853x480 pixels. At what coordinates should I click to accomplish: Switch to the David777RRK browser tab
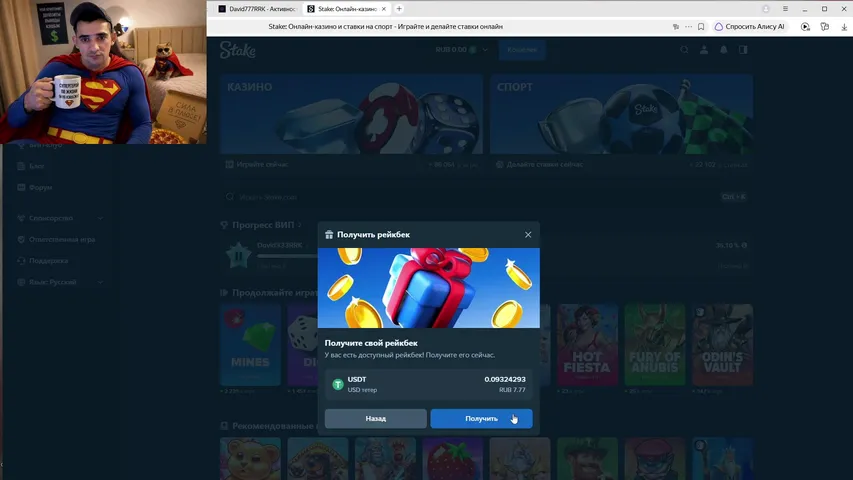[257, 9]
